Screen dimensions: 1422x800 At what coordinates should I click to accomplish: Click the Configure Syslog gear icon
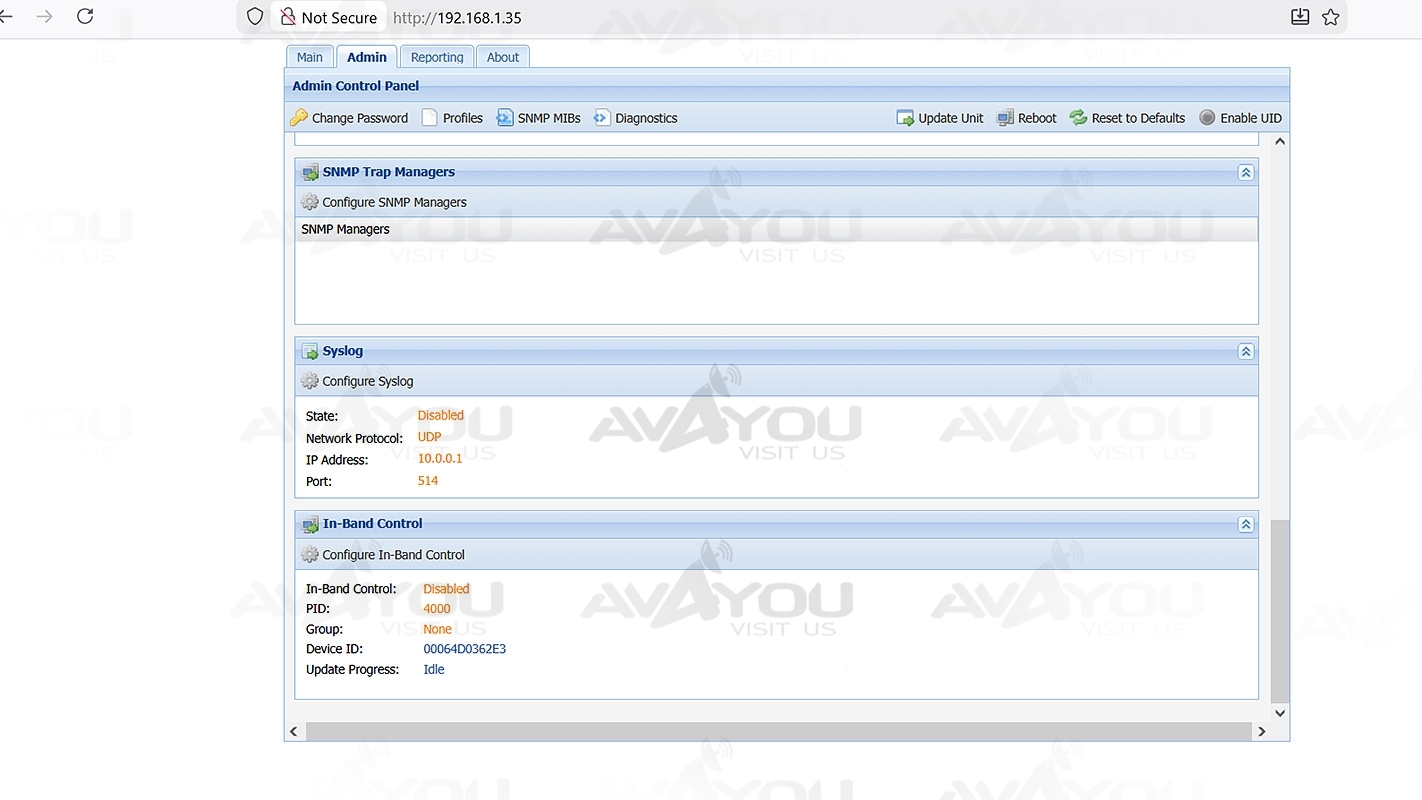tap(310, 381)
